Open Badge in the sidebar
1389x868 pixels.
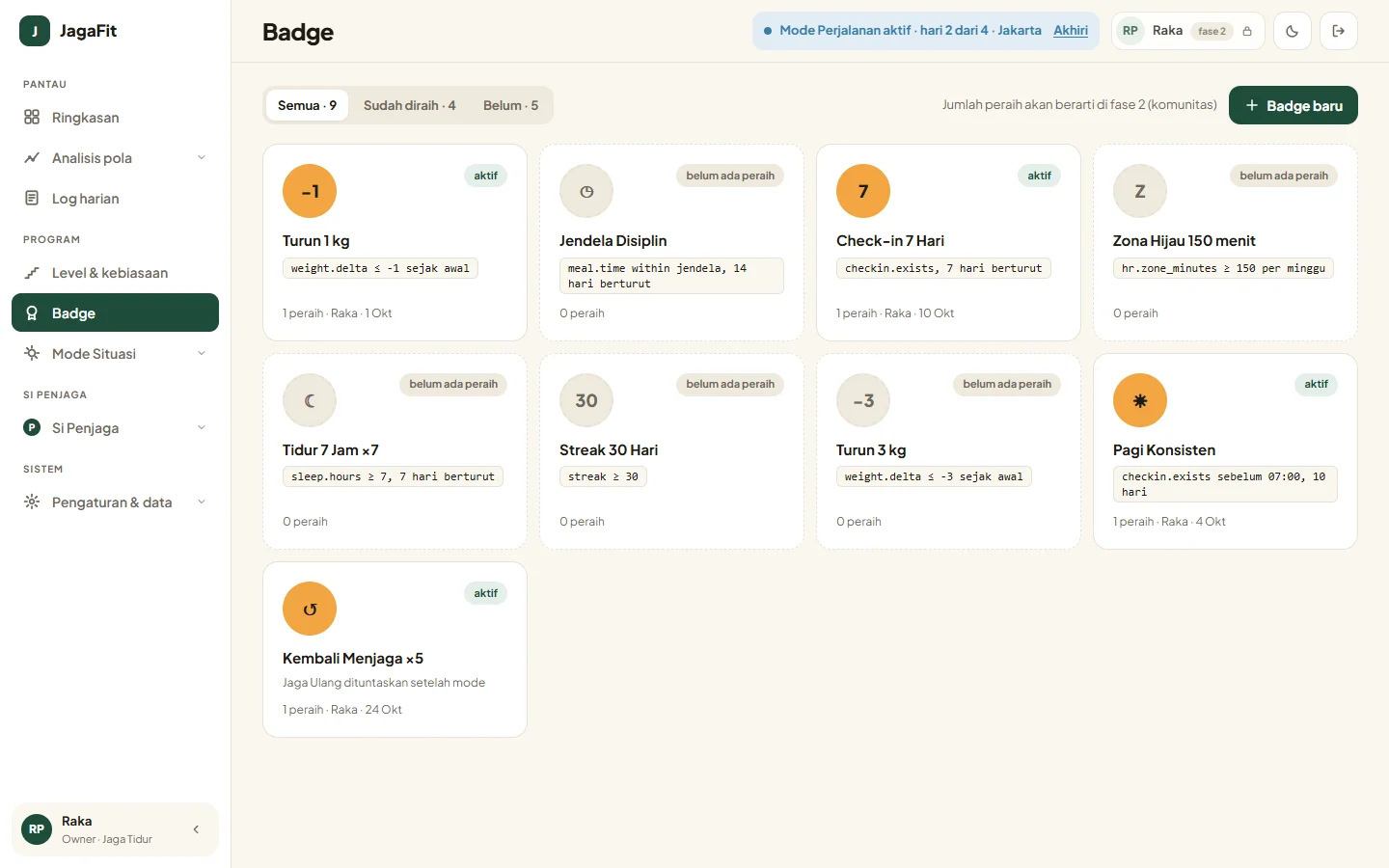click(x=115, y=313)
